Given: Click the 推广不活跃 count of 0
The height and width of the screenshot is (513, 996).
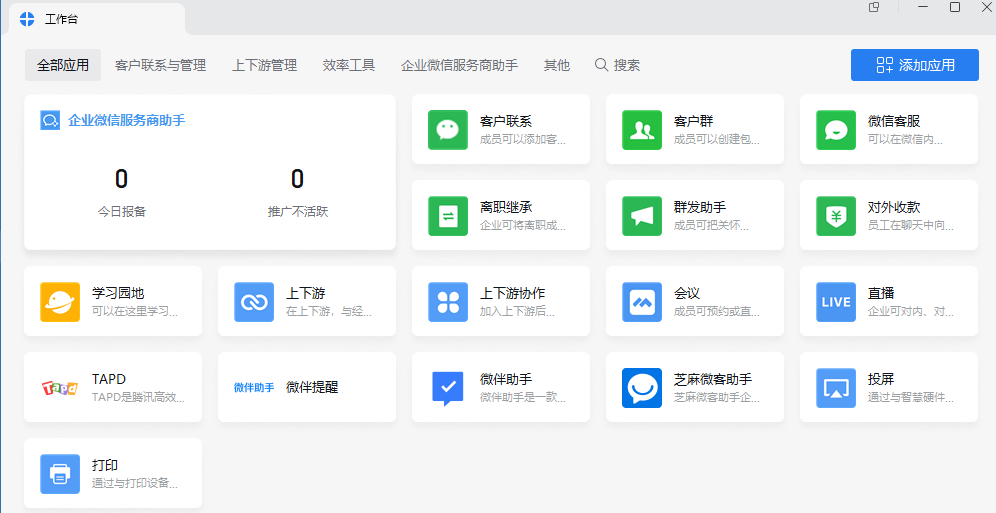Looking at the screenshot, I should [297, 179].
